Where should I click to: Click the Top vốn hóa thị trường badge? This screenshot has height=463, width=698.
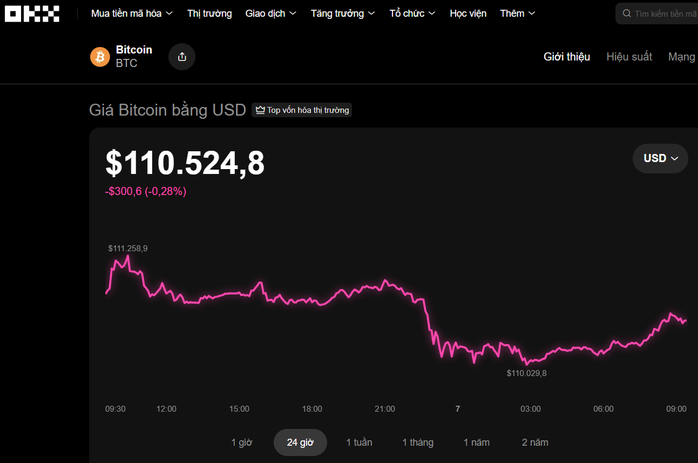pos(303,110)
